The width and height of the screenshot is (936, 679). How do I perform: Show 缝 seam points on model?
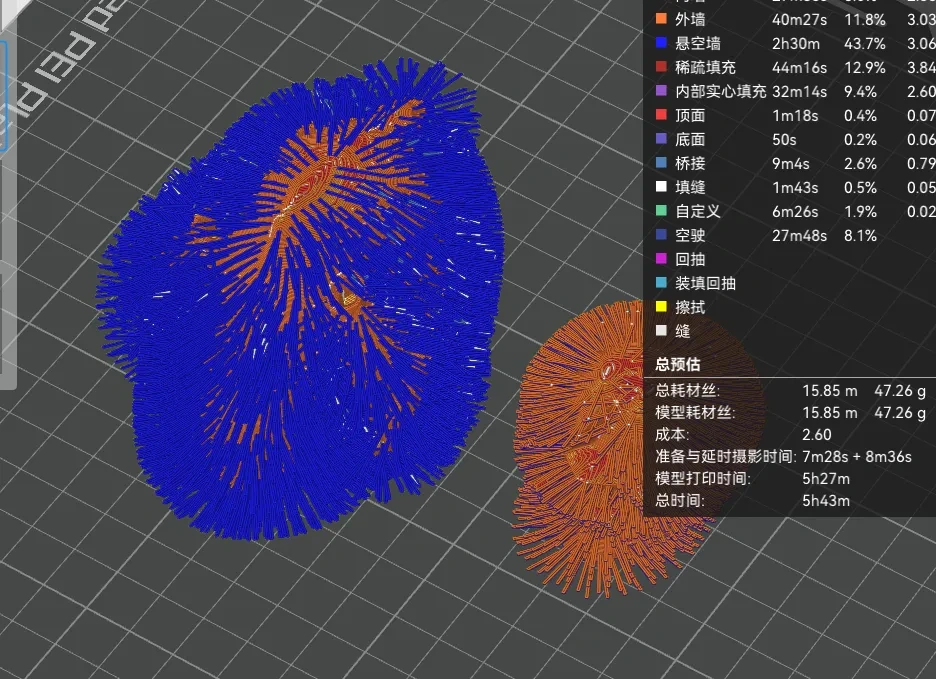(682, 331)
